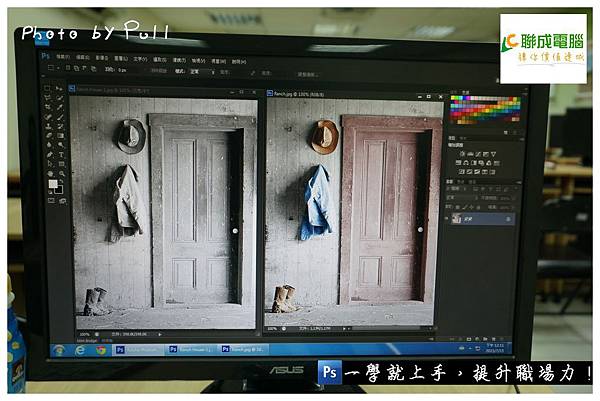The image size is (600, 401).
Task: Open the File menu
Action: (63, 57)
